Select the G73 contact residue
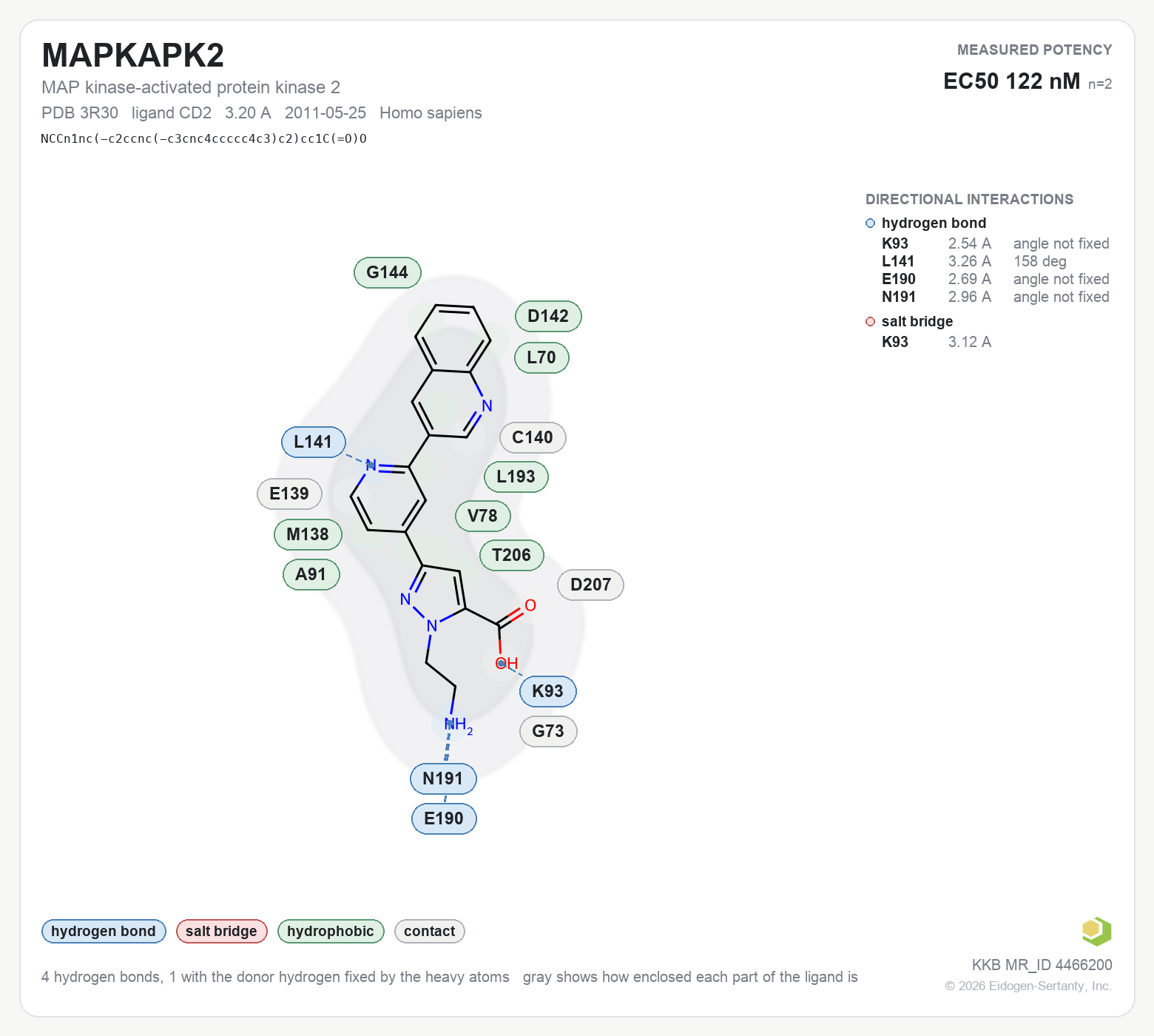1154x1036 pixels. 548,731
